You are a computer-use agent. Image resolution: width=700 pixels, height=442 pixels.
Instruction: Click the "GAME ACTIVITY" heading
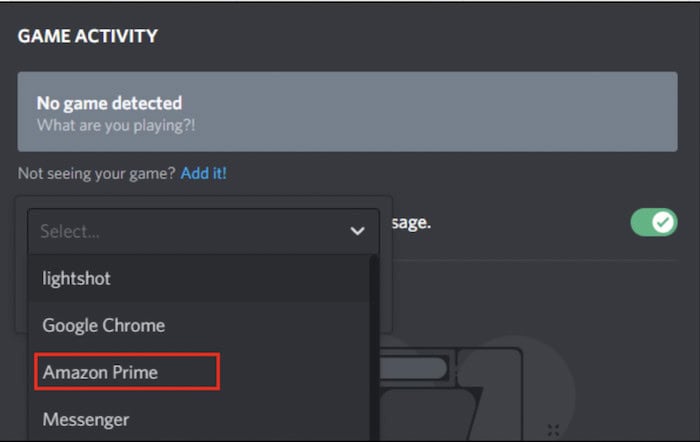click(x=88, y=36)
